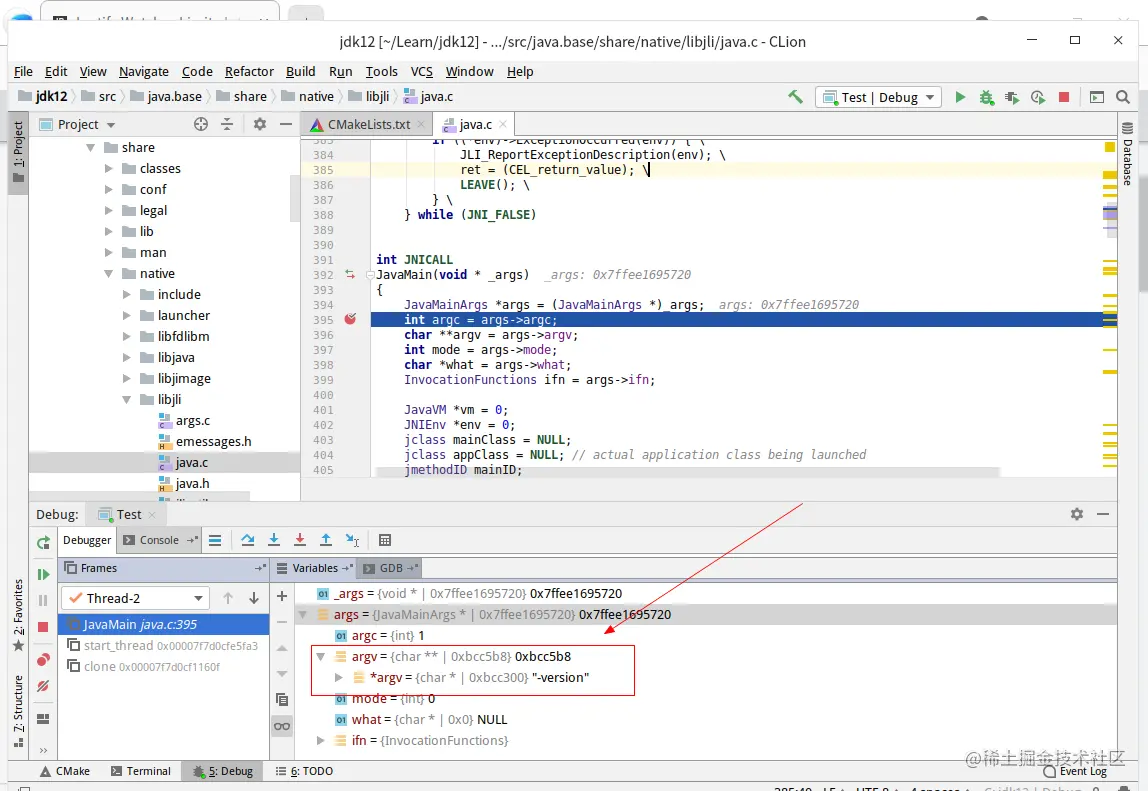
Task: Start debugging with the bug icon
Action: (986, 97)
